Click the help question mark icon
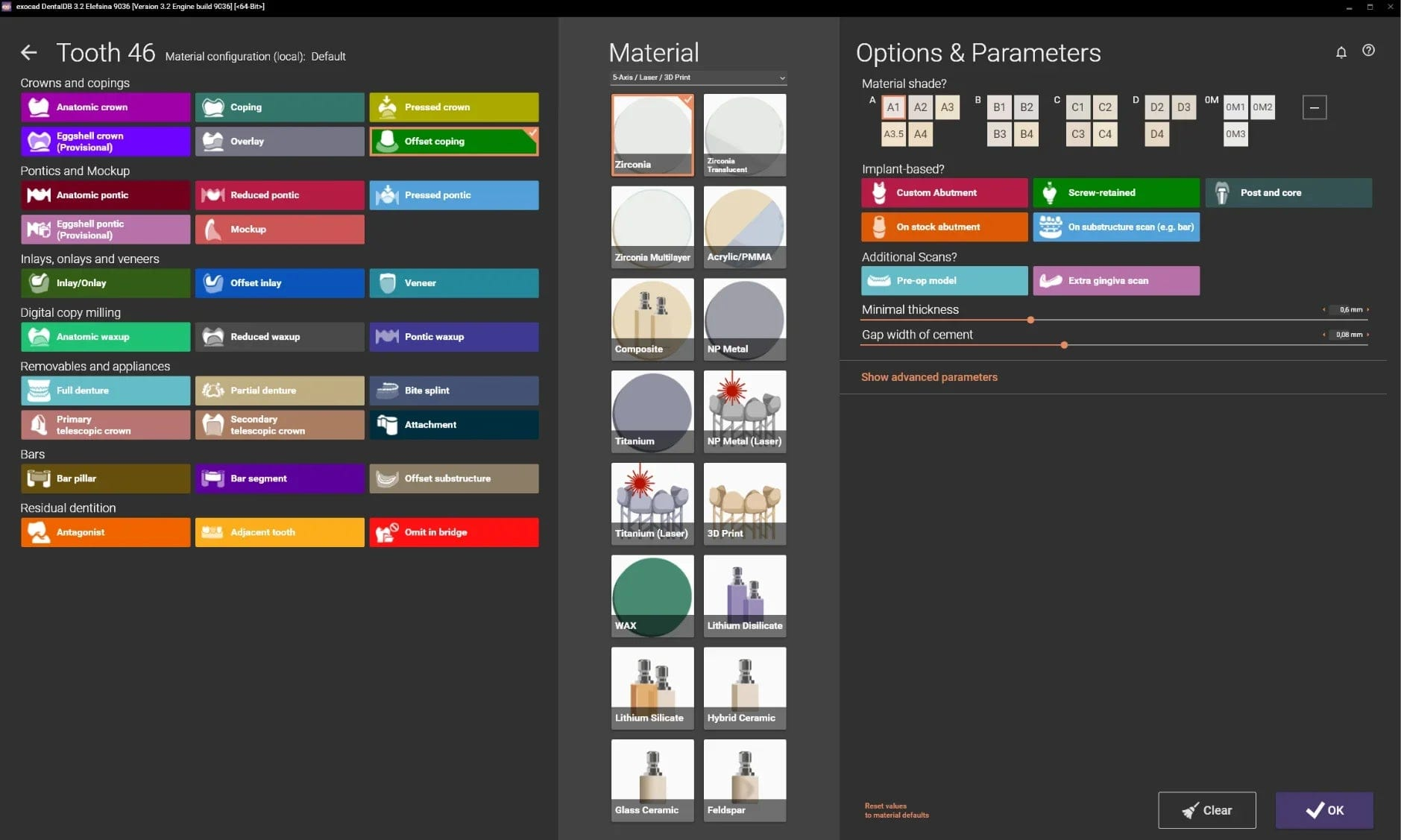 coord(1368,51)
